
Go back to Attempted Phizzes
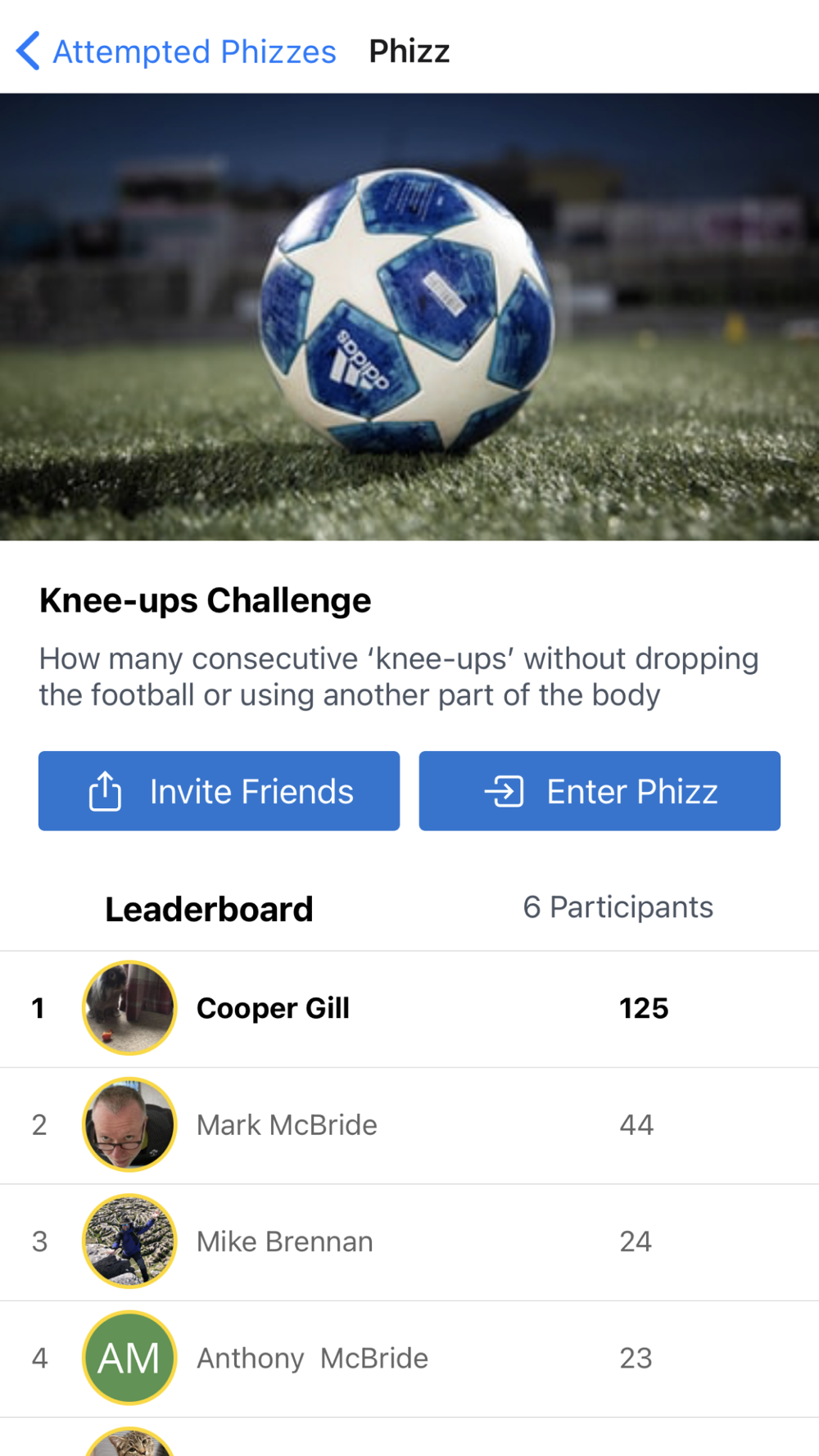click(194, 52)
